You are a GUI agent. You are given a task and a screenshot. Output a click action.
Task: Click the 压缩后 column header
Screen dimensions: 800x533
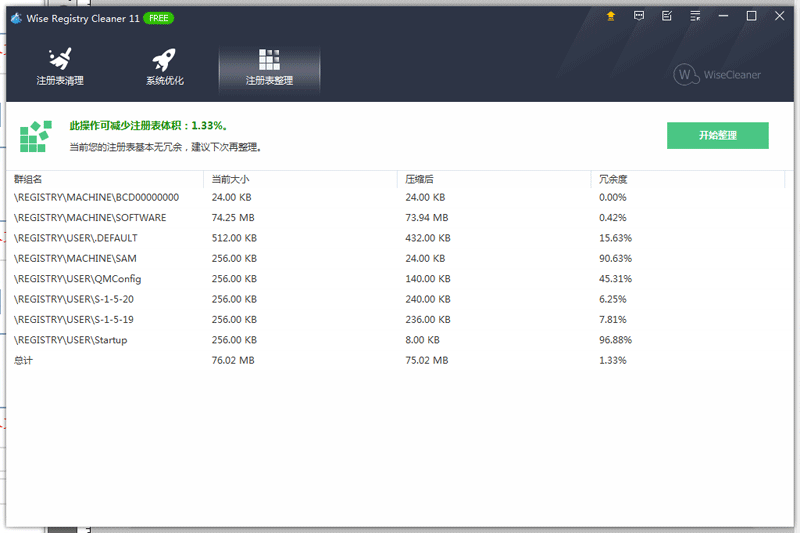coord(419,179)
